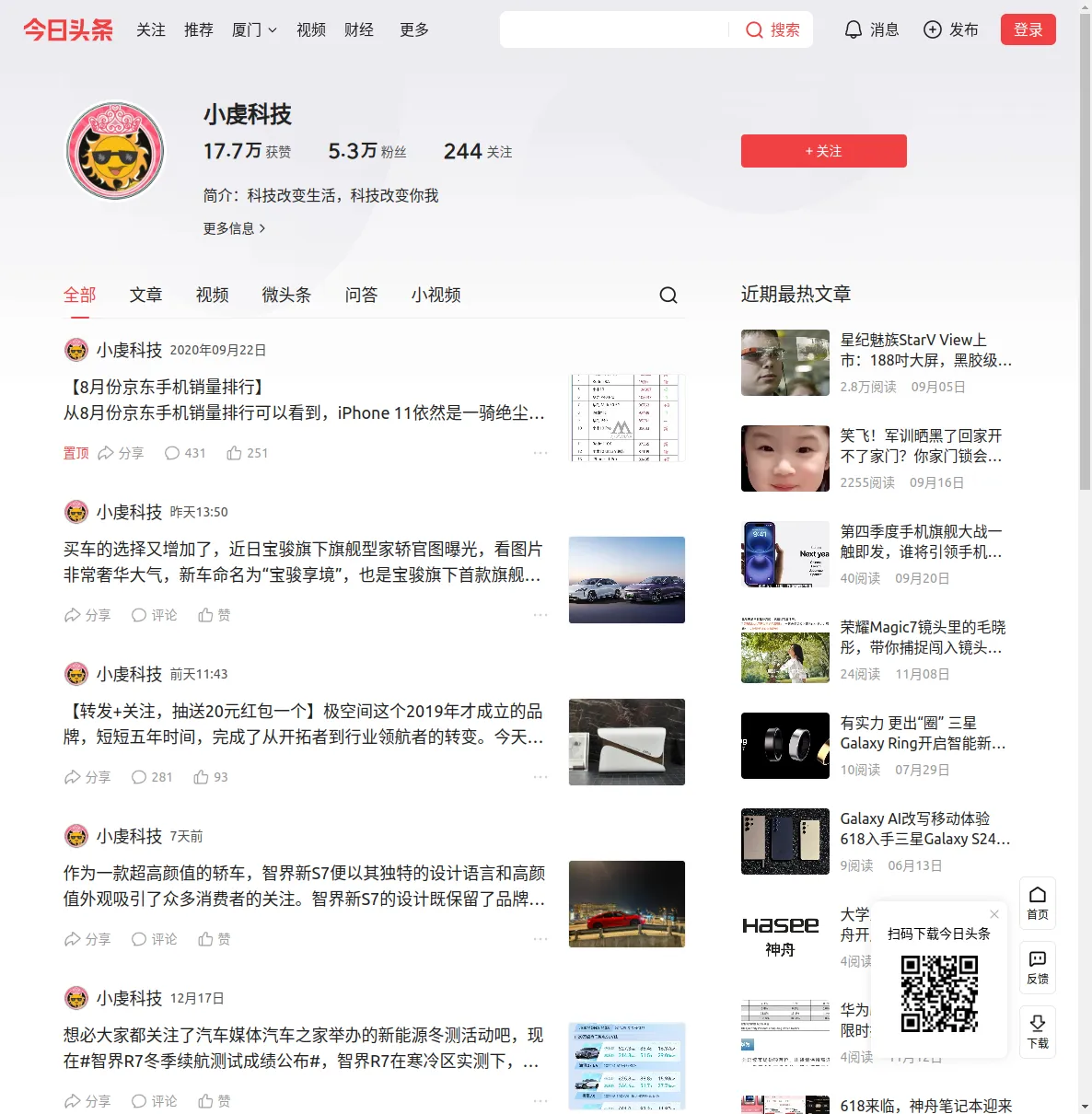
Task: View the 244 关注 following list
Action: point(478,151)
